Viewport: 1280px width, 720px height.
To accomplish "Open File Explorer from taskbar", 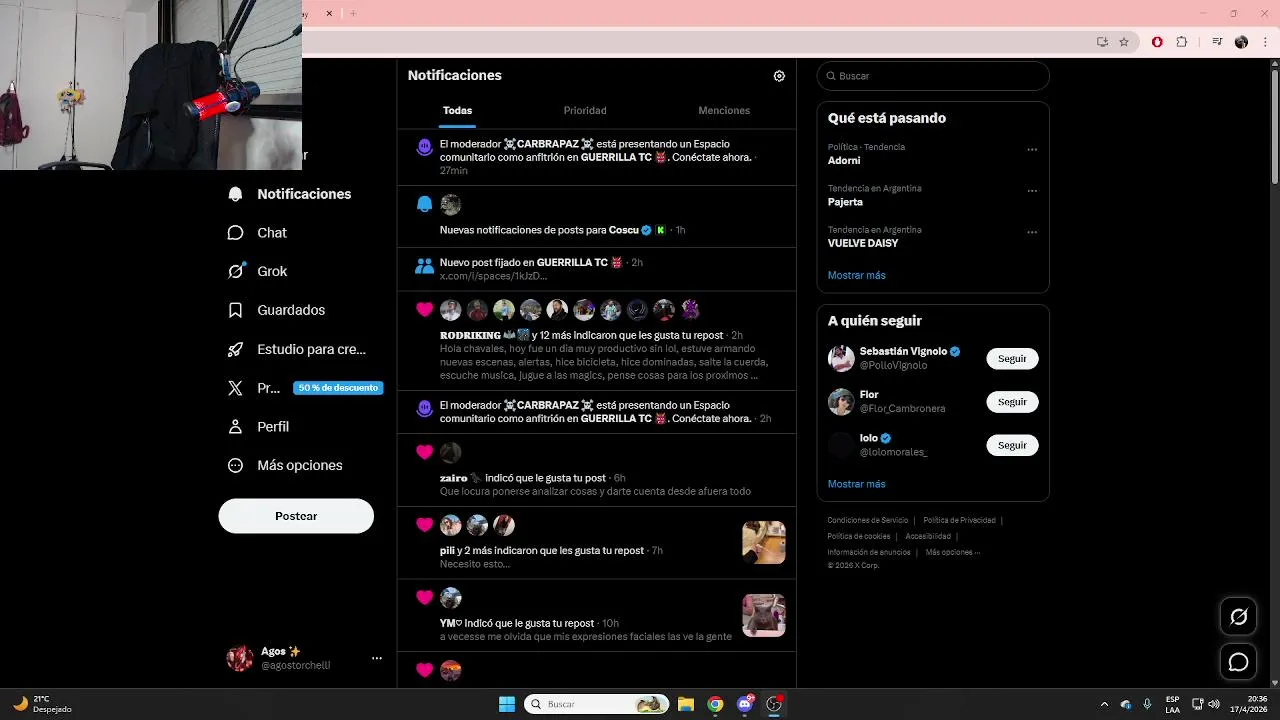I will (x=686, y=704).
